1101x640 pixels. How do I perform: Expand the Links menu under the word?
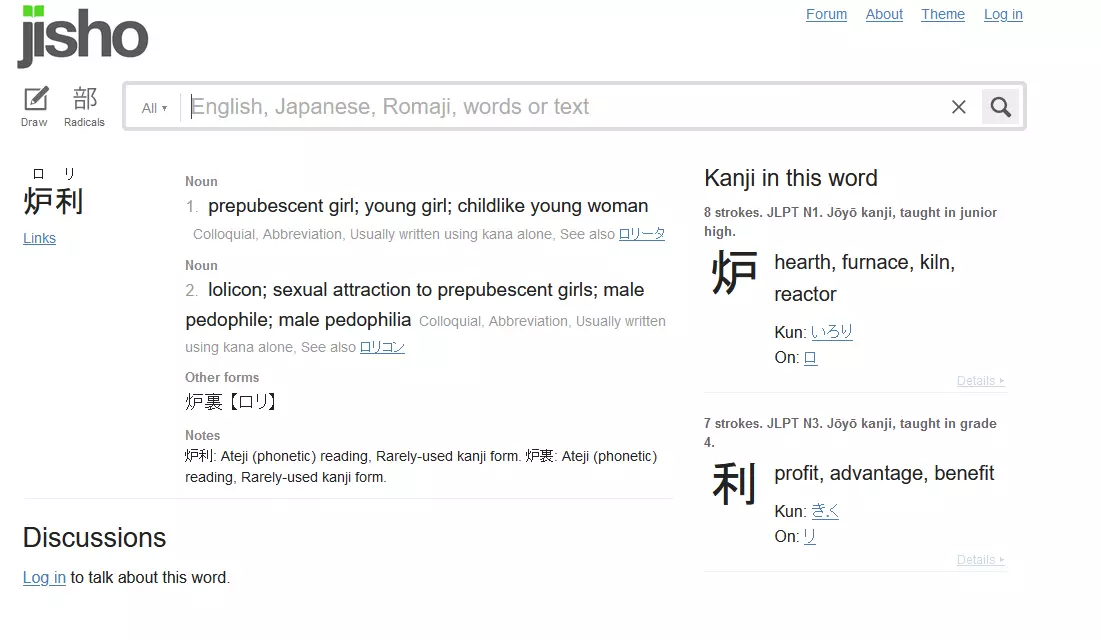(39, 238)
